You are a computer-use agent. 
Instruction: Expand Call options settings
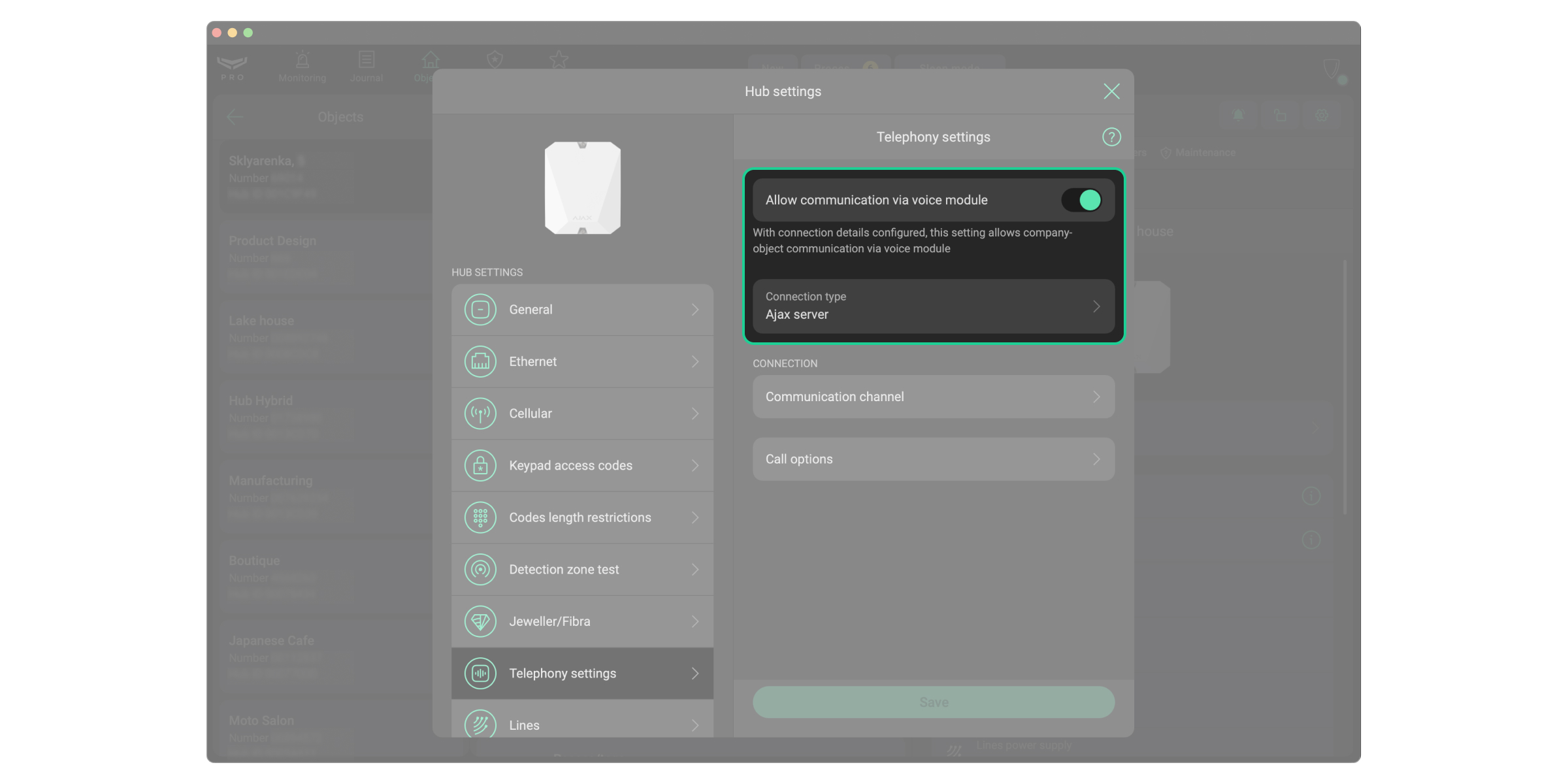934,459
